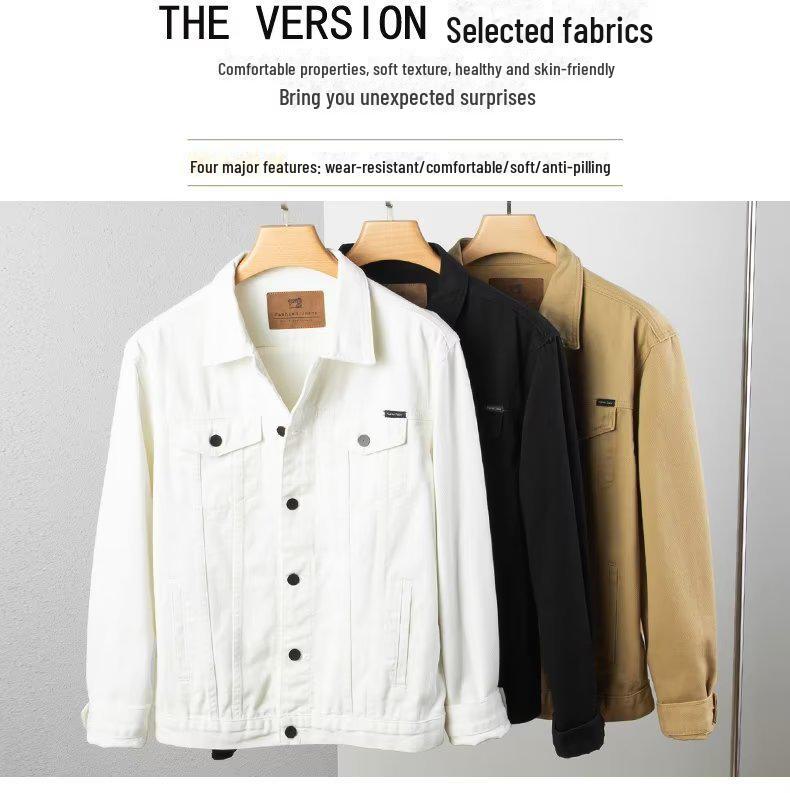Click the second front placket button on white jacket

(292, 504)
